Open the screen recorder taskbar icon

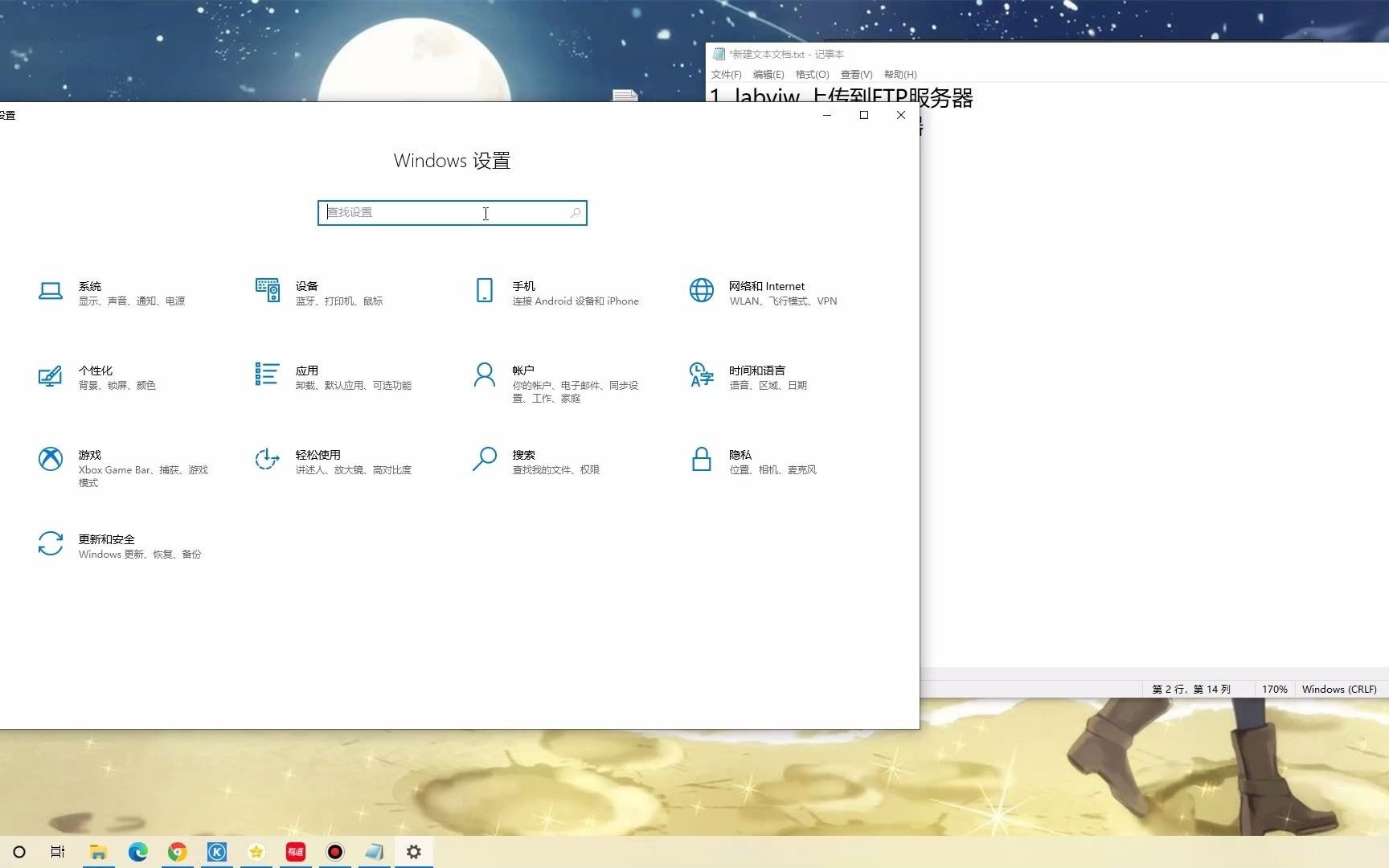tap(334, 852)
